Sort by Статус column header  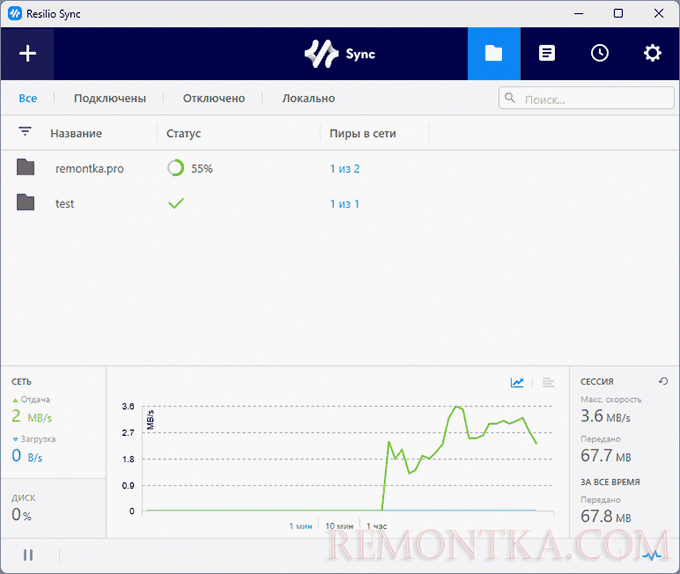click(x=183, y=134)
